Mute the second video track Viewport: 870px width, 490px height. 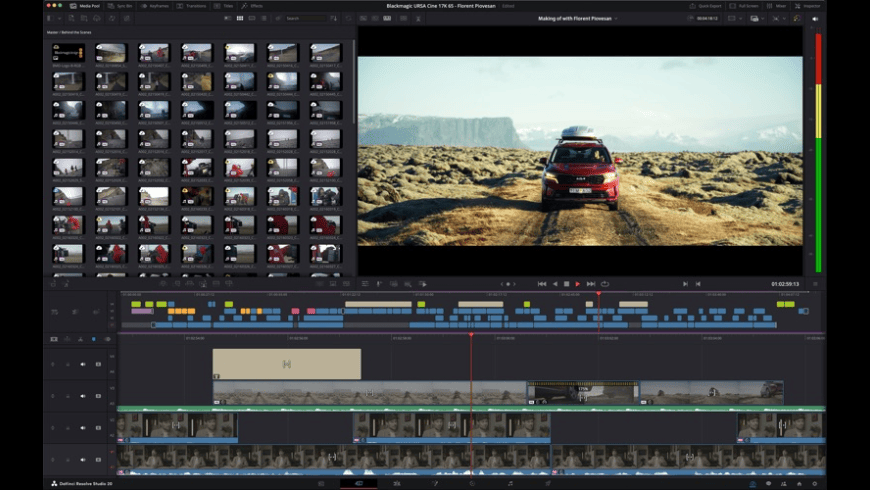tap(83, 396)
